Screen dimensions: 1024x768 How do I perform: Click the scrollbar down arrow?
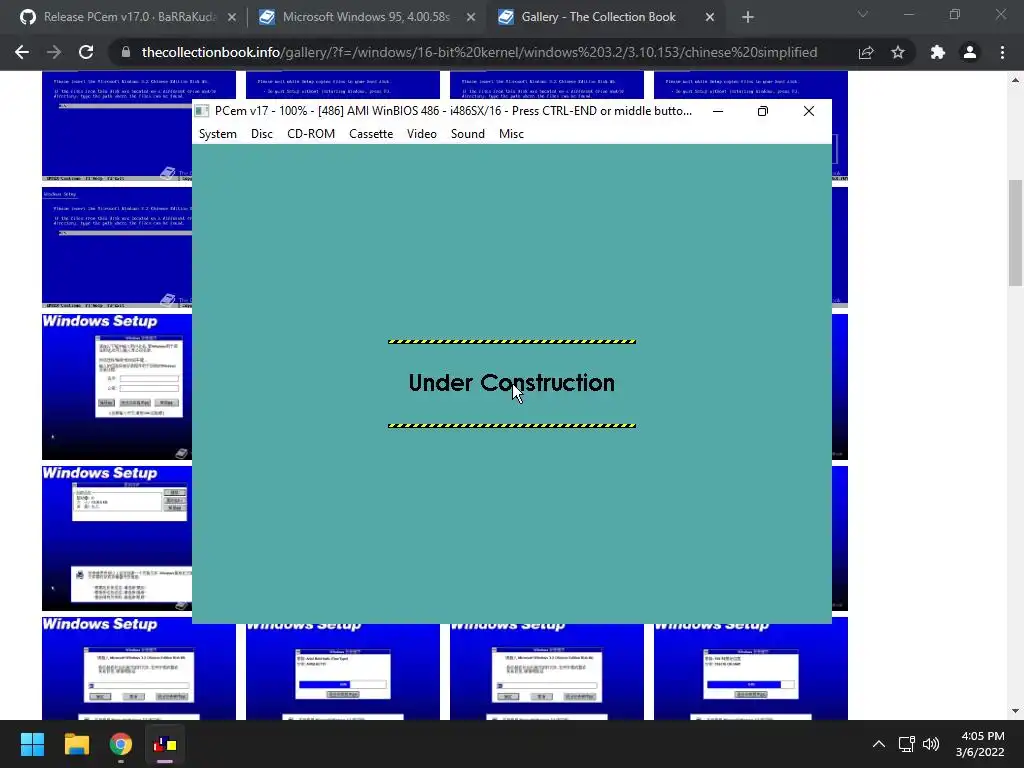click(1015, 711)
